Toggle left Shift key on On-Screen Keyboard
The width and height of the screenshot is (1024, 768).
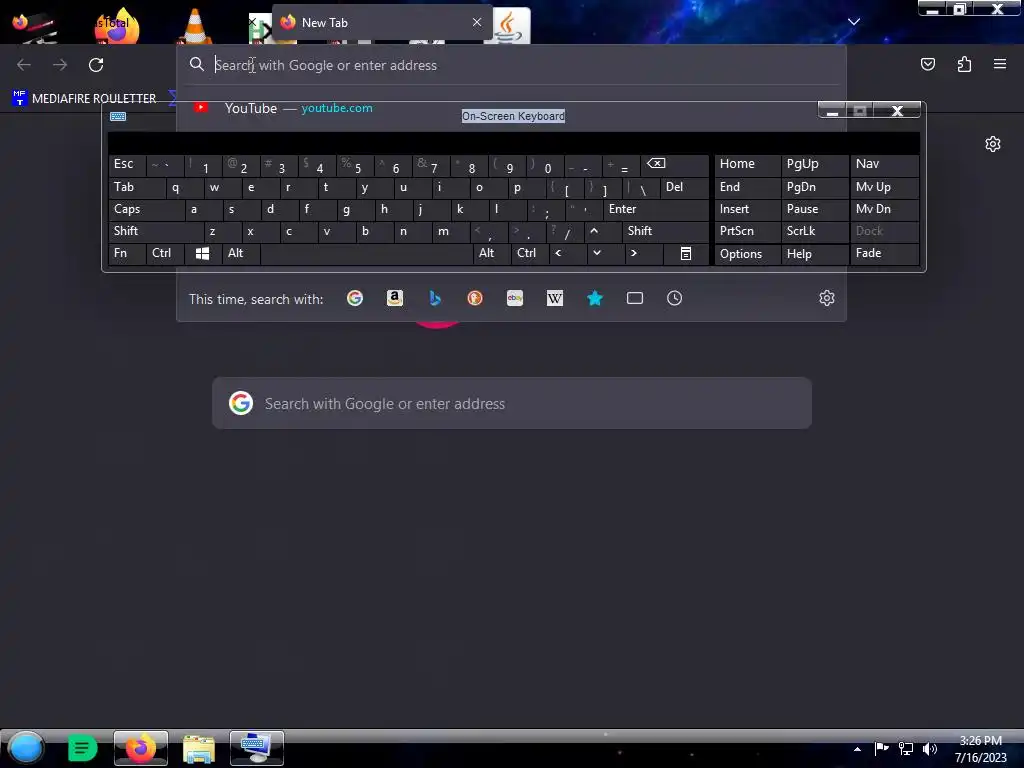[x=156, y=231]
